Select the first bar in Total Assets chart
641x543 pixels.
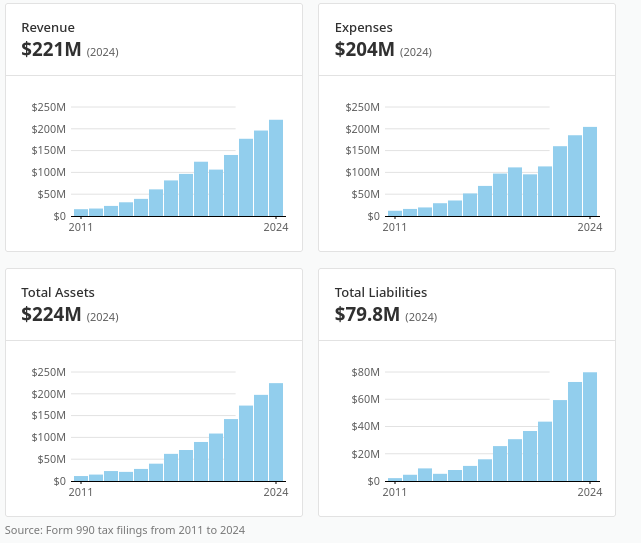pos(81,478)
